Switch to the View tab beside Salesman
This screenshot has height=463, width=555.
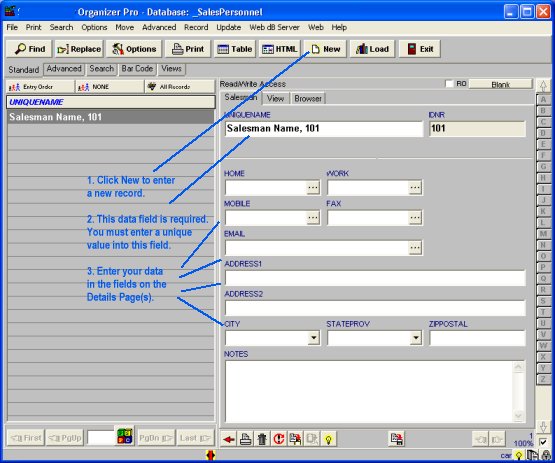[275, 98]
